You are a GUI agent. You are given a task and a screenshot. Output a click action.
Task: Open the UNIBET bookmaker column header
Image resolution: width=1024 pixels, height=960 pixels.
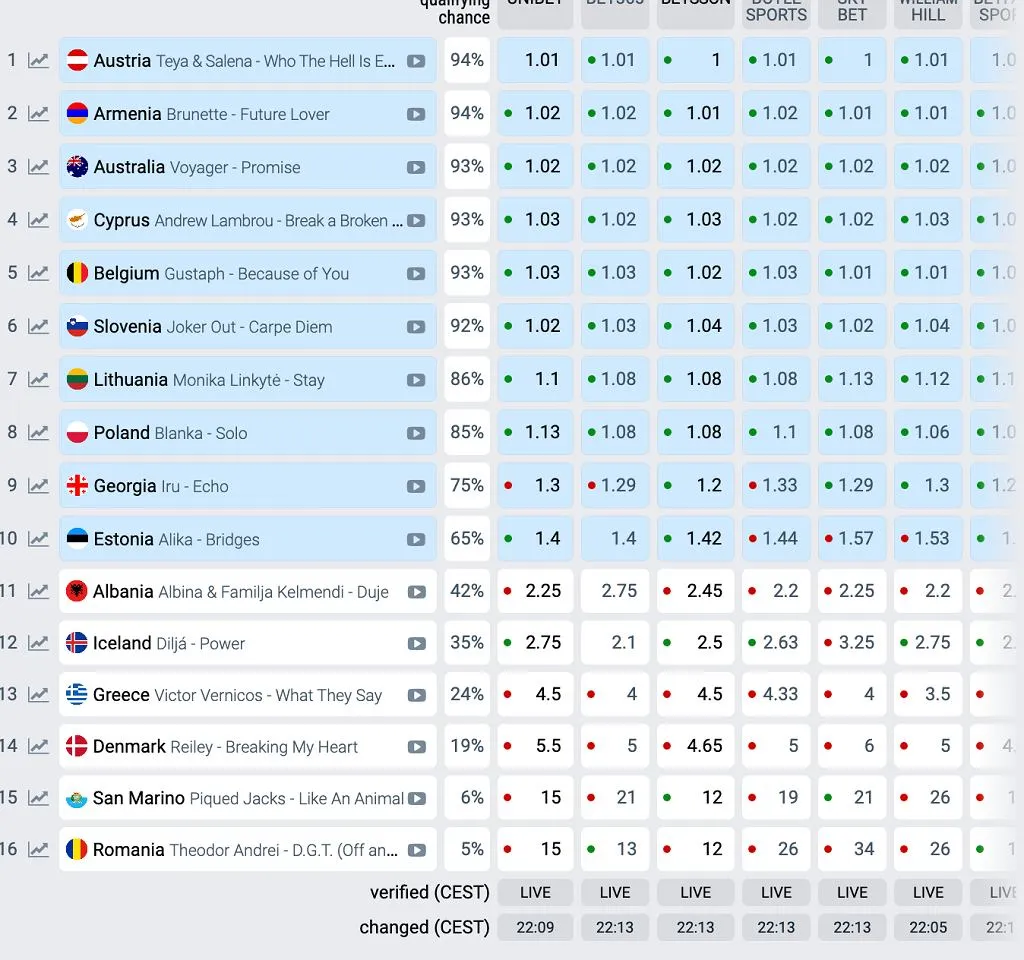click(x=535, y=8)
